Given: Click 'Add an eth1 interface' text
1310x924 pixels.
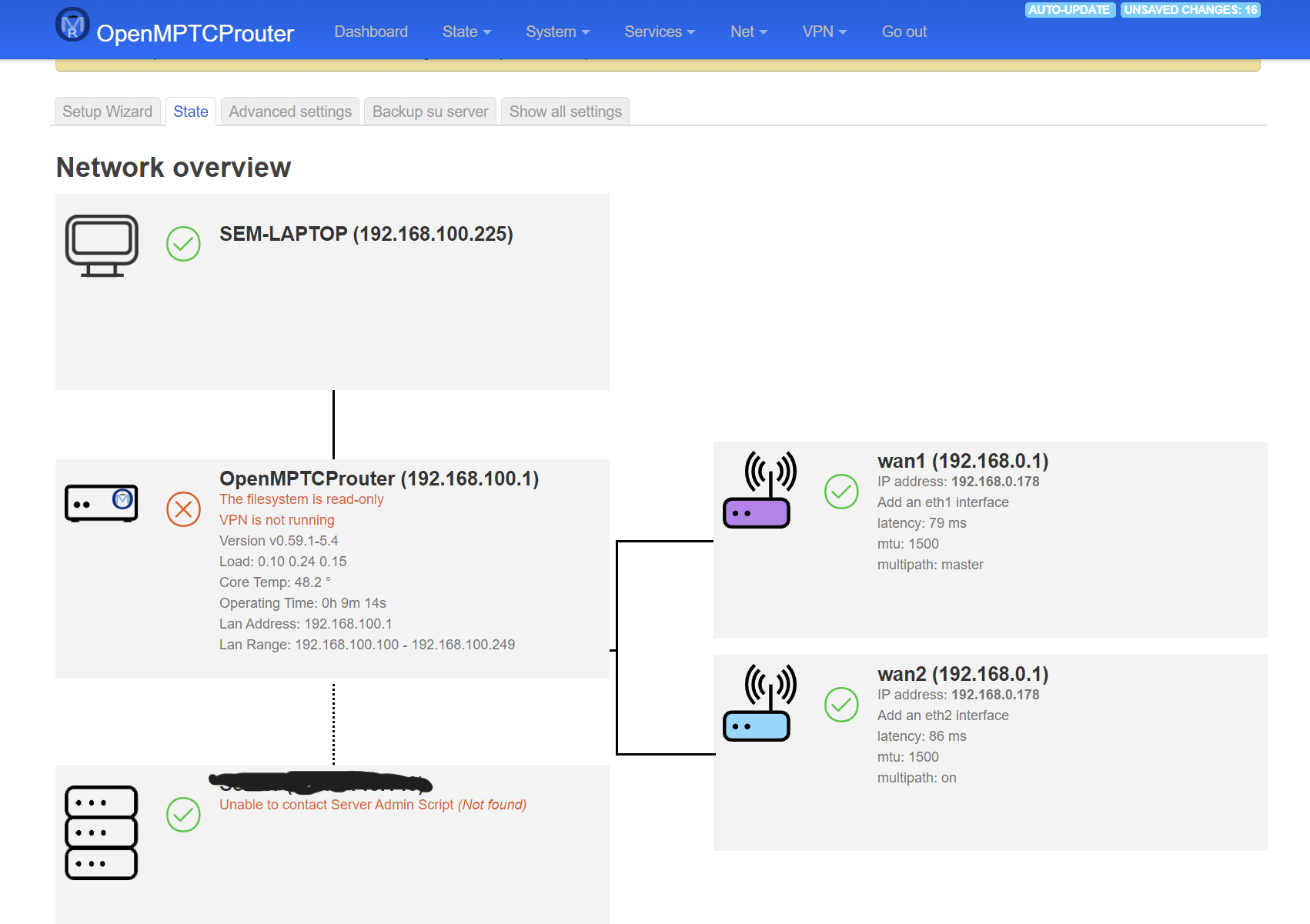Looking at the screenshot, I should click(x=943, y=502).
